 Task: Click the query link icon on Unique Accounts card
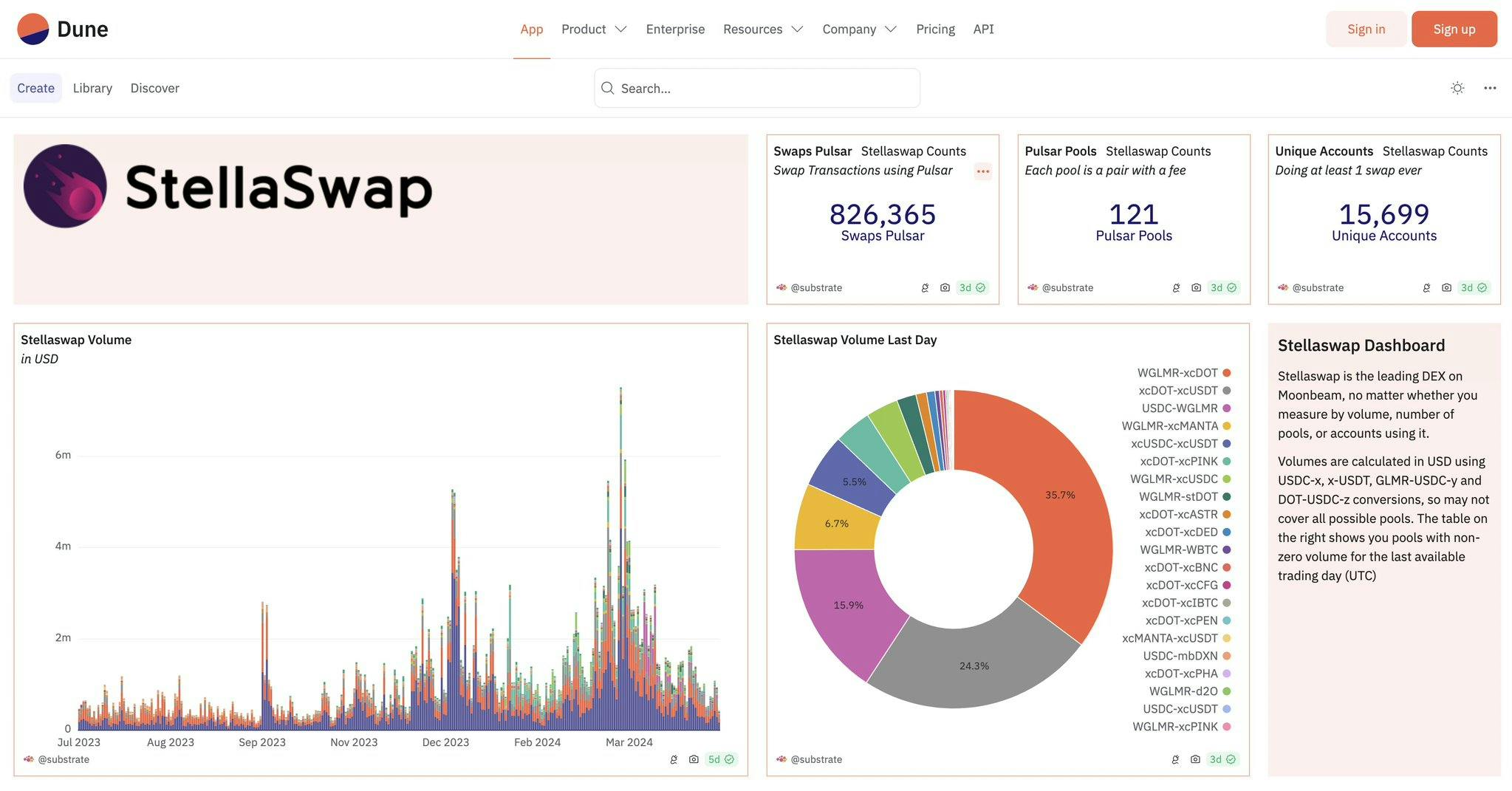click(x=1426, y=288)
